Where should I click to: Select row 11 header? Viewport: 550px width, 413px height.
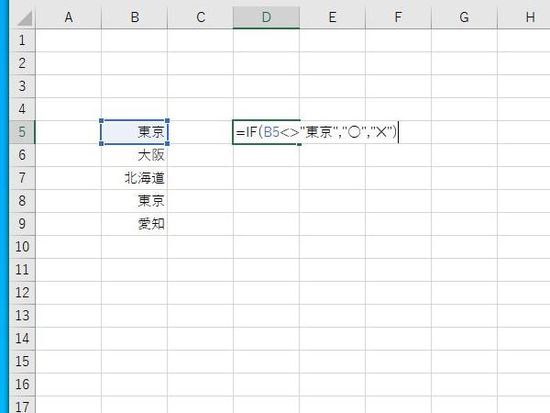pos(22,270)
